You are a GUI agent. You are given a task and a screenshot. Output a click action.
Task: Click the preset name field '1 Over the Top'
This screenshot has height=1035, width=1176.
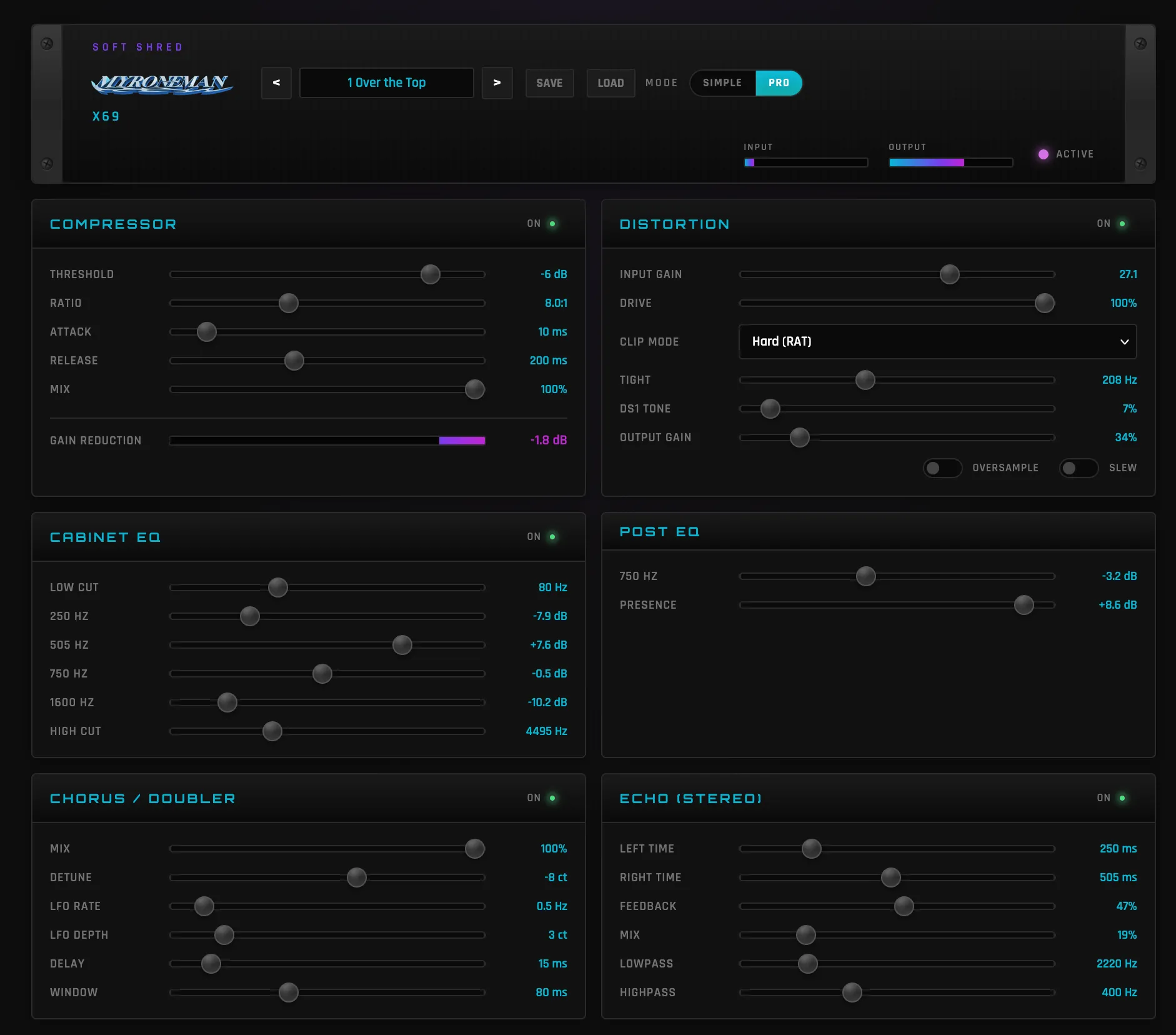point(386,82)
